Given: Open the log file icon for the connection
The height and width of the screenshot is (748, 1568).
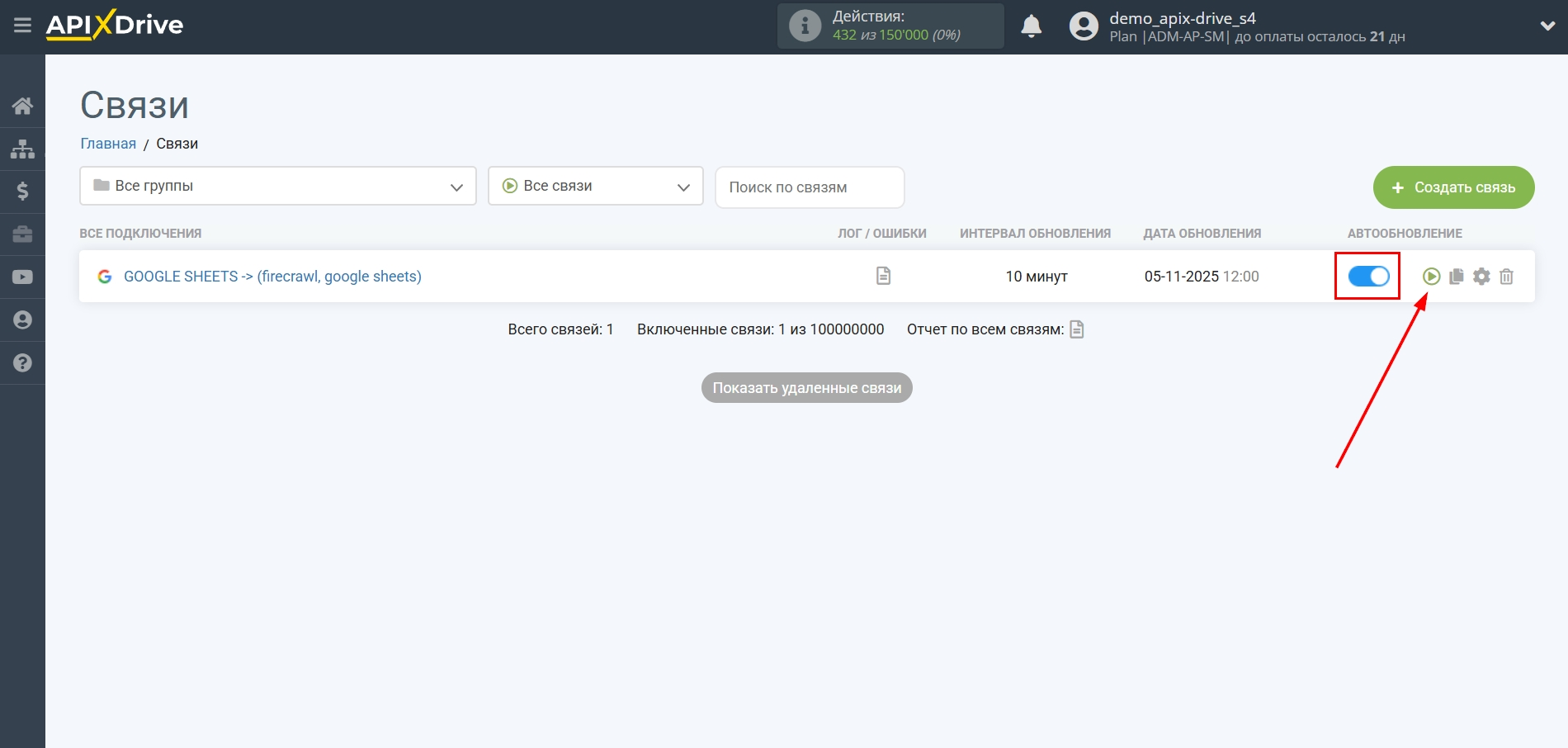Looking at the screenshot, I should [883, 276].
